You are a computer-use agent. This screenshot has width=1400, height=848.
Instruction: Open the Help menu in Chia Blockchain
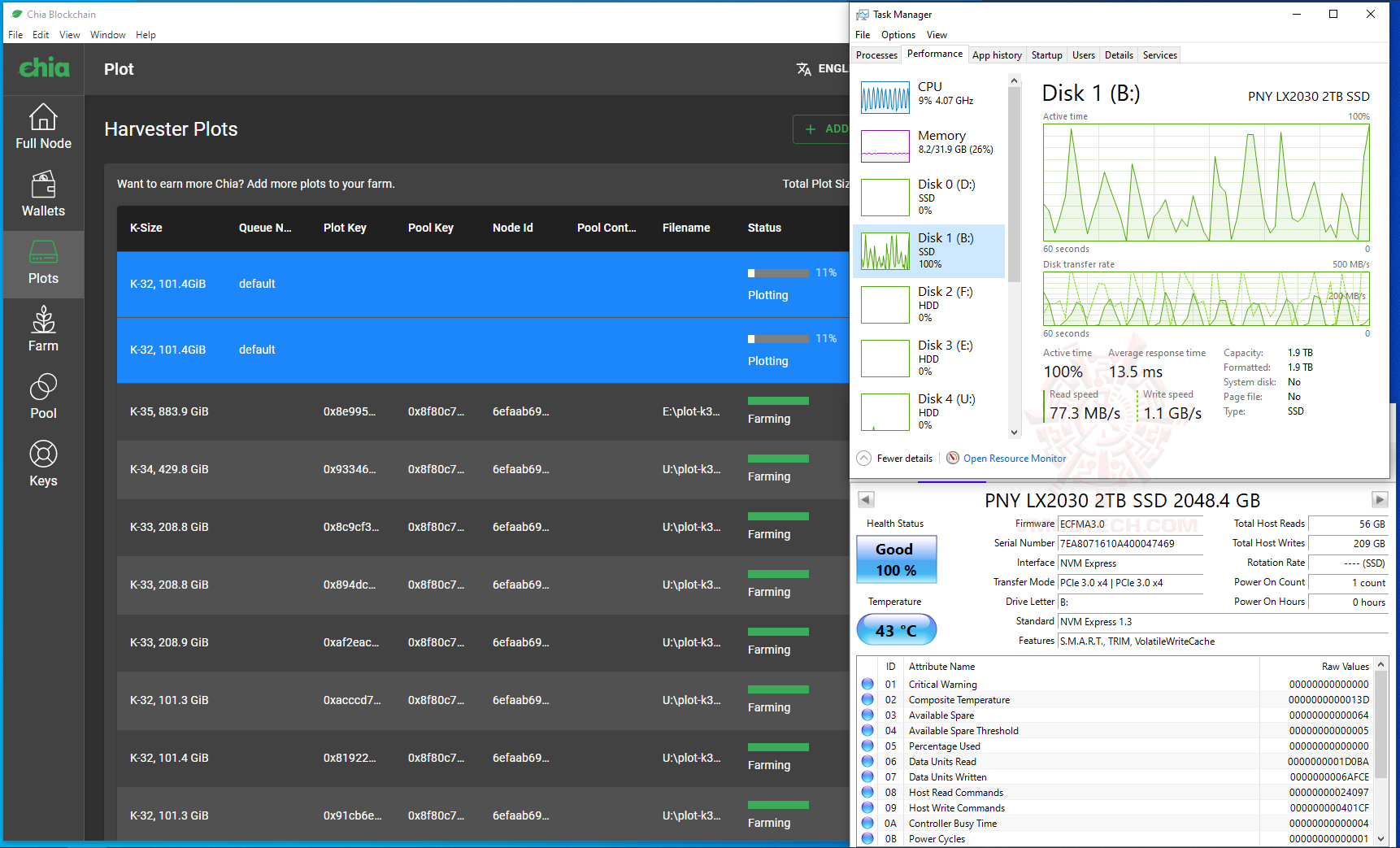[146, 35]
